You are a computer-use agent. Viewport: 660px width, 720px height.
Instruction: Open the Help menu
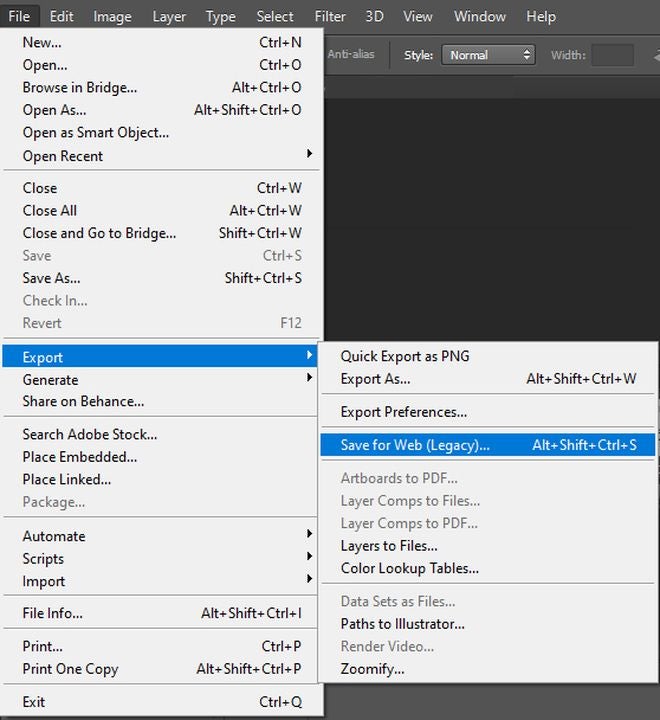[x=541, y=17]
